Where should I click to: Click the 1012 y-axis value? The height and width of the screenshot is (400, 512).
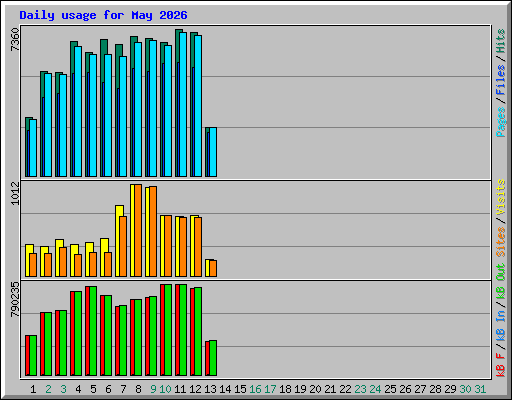[15, 193]
